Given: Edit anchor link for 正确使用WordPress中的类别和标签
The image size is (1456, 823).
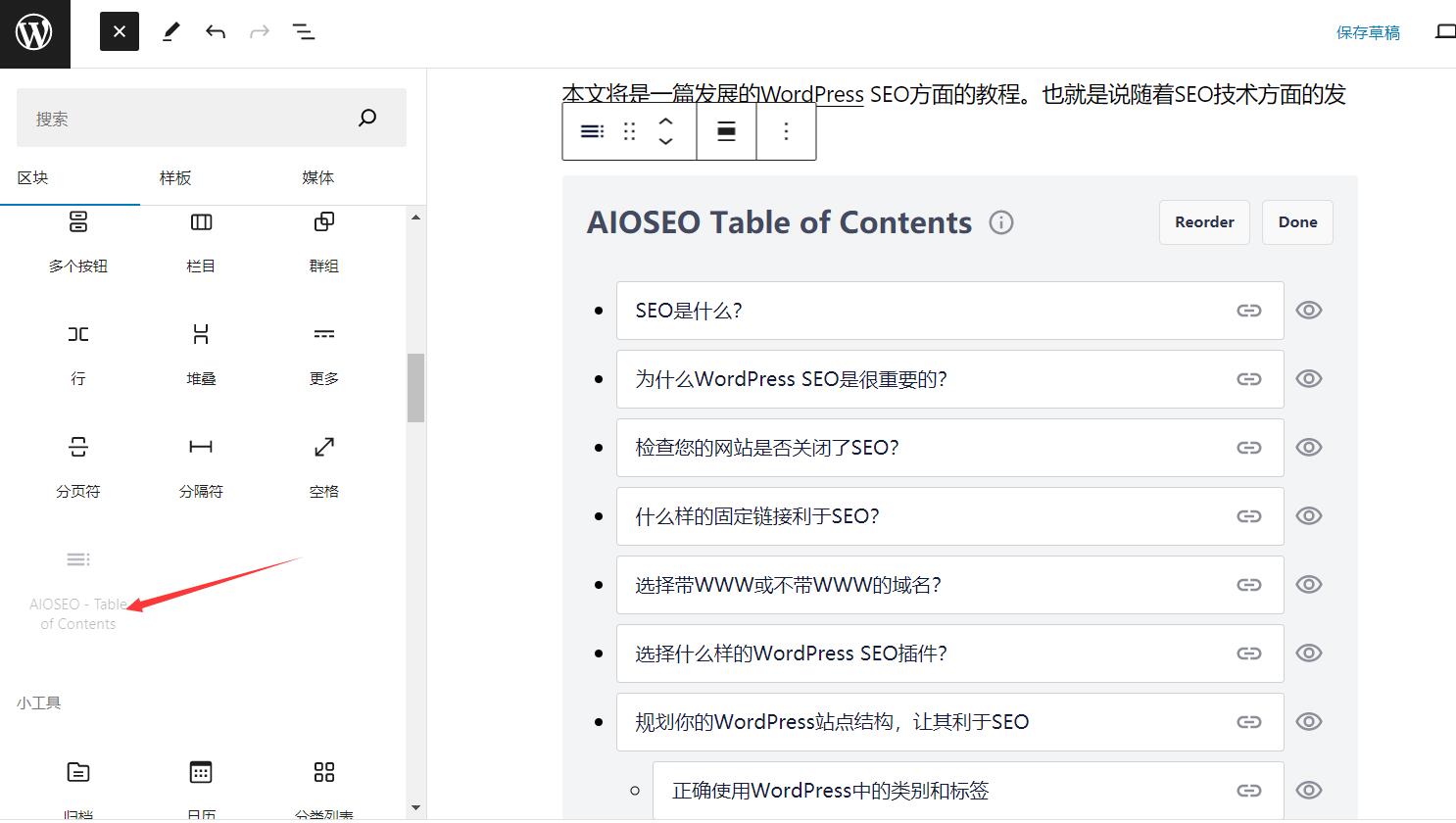Looking at the screenshot, I should [x=1248, y=791].
